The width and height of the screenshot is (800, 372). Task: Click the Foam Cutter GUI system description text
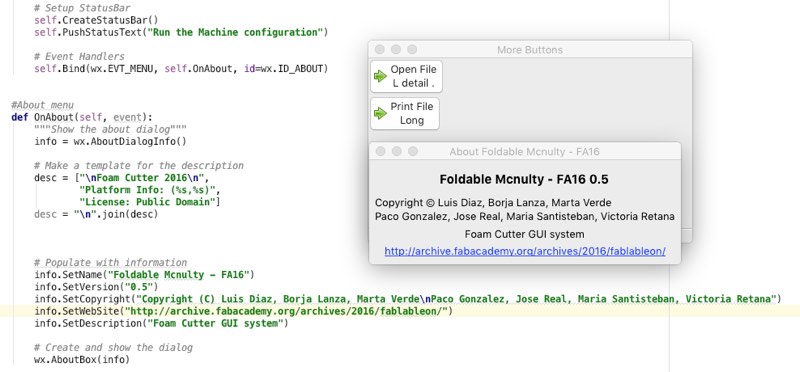[x=524, y=234]
